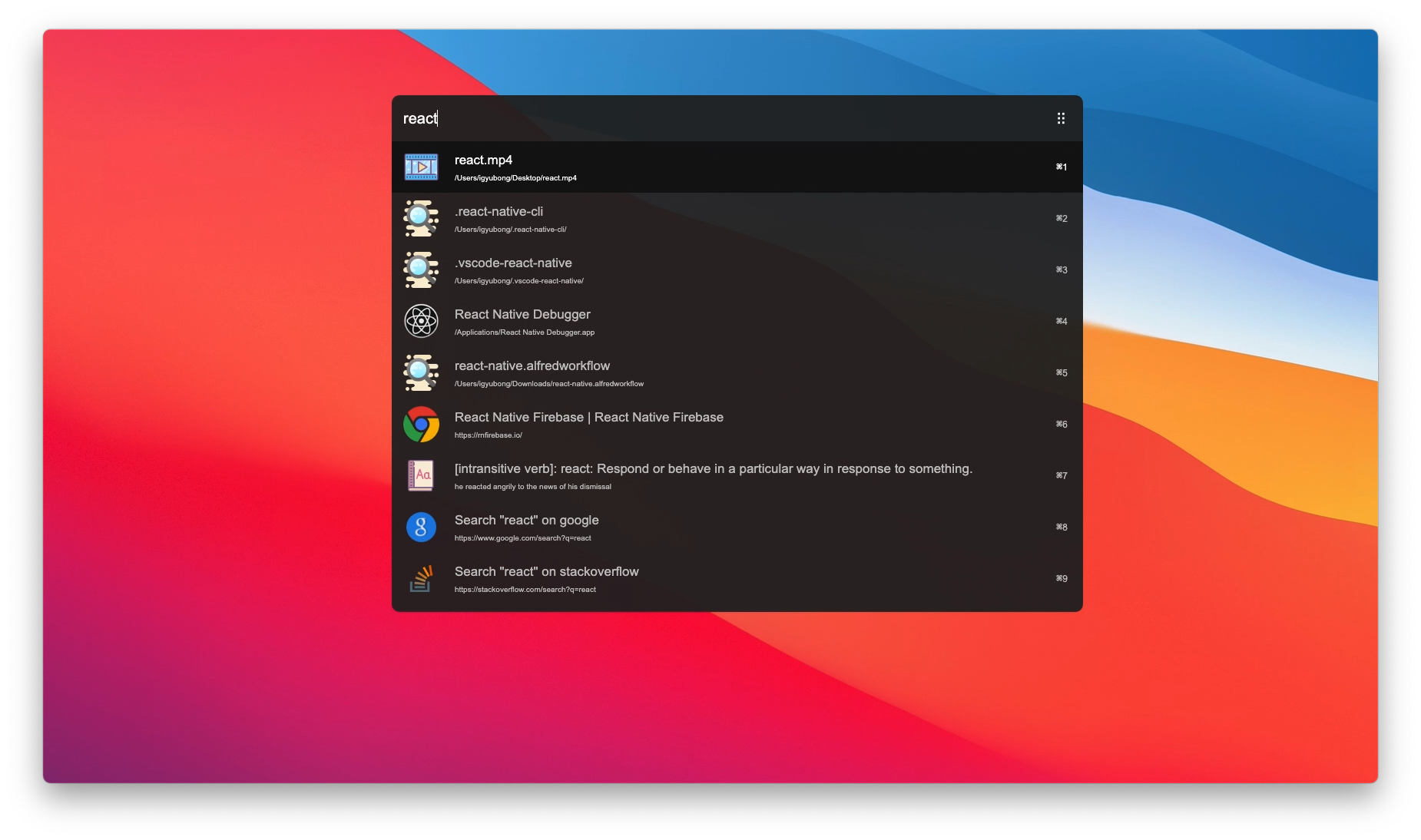Viewport: 1421px width, 840px height.
Task: Click the ⌘7 shortcut label
Action: 1062,475
